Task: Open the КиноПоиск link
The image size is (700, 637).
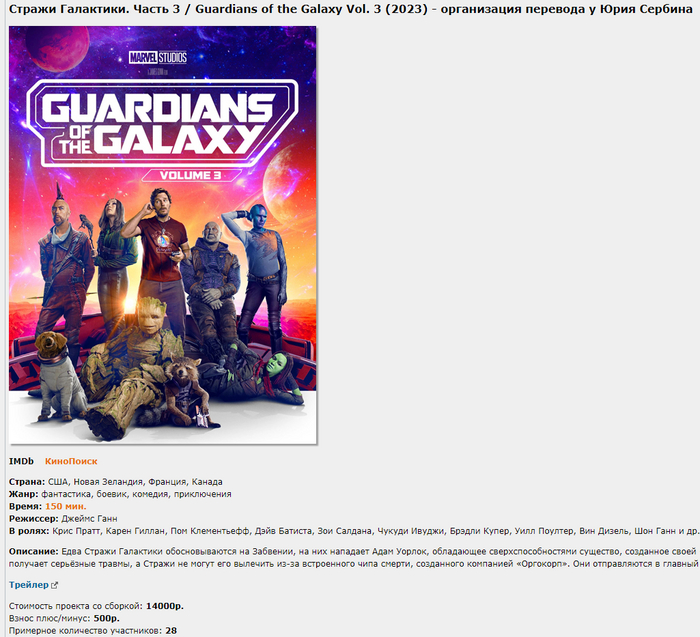Action: (x=71, y=461)
